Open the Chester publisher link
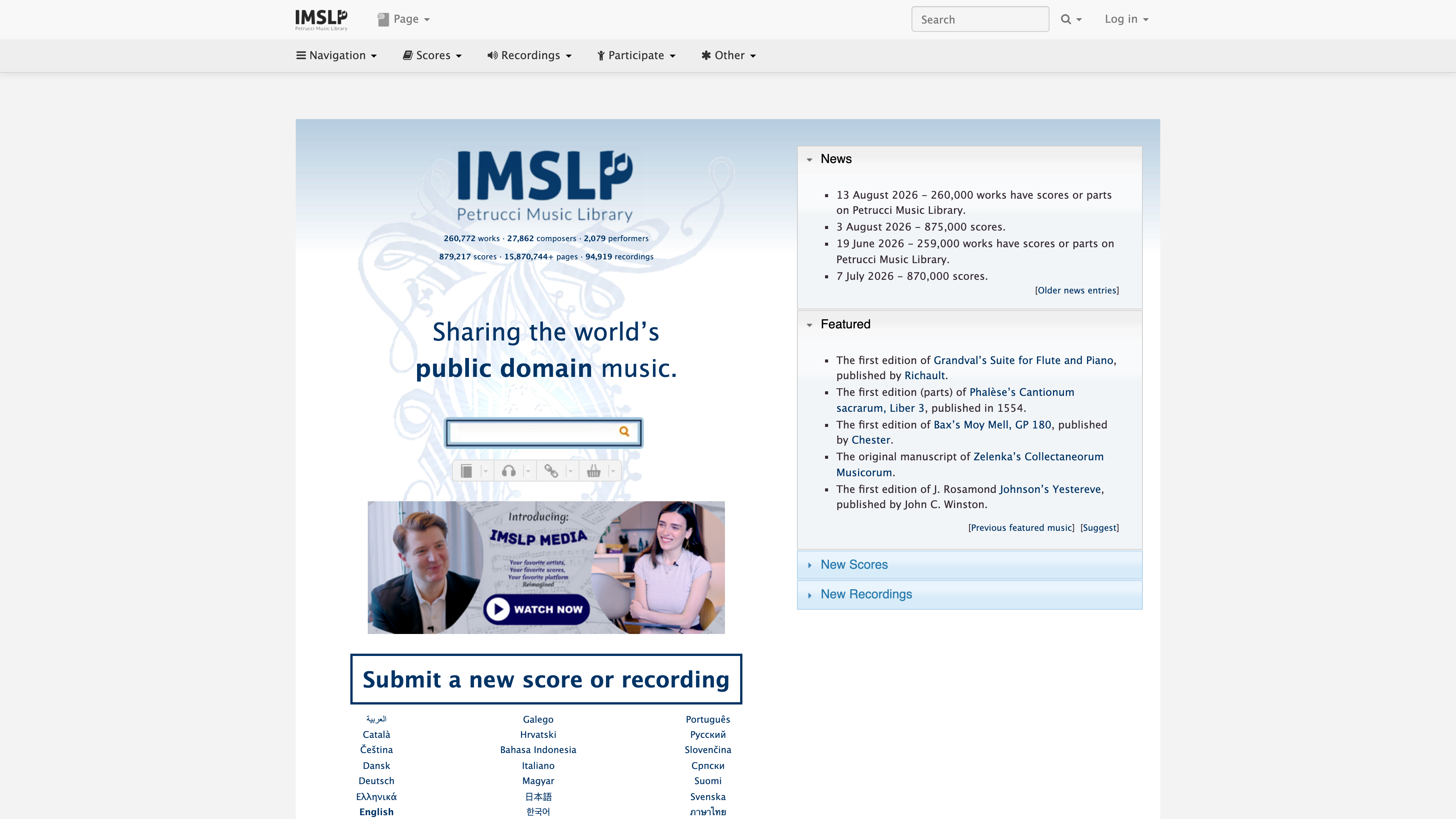 (x=871, y=440)
